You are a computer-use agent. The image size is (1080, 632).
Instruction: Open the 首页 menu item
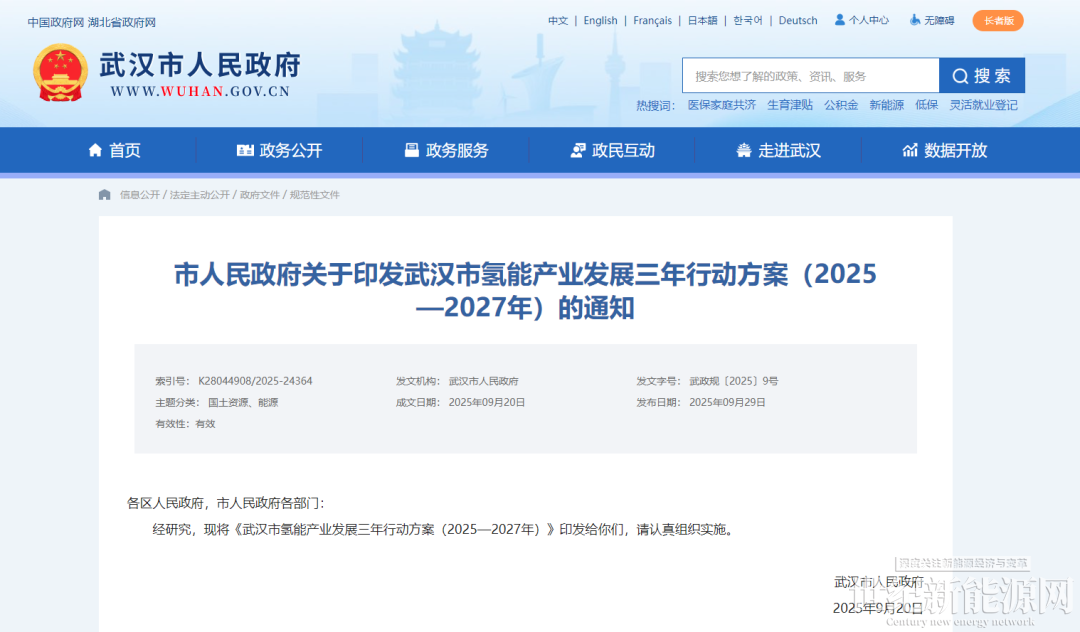tap(125, 150)
